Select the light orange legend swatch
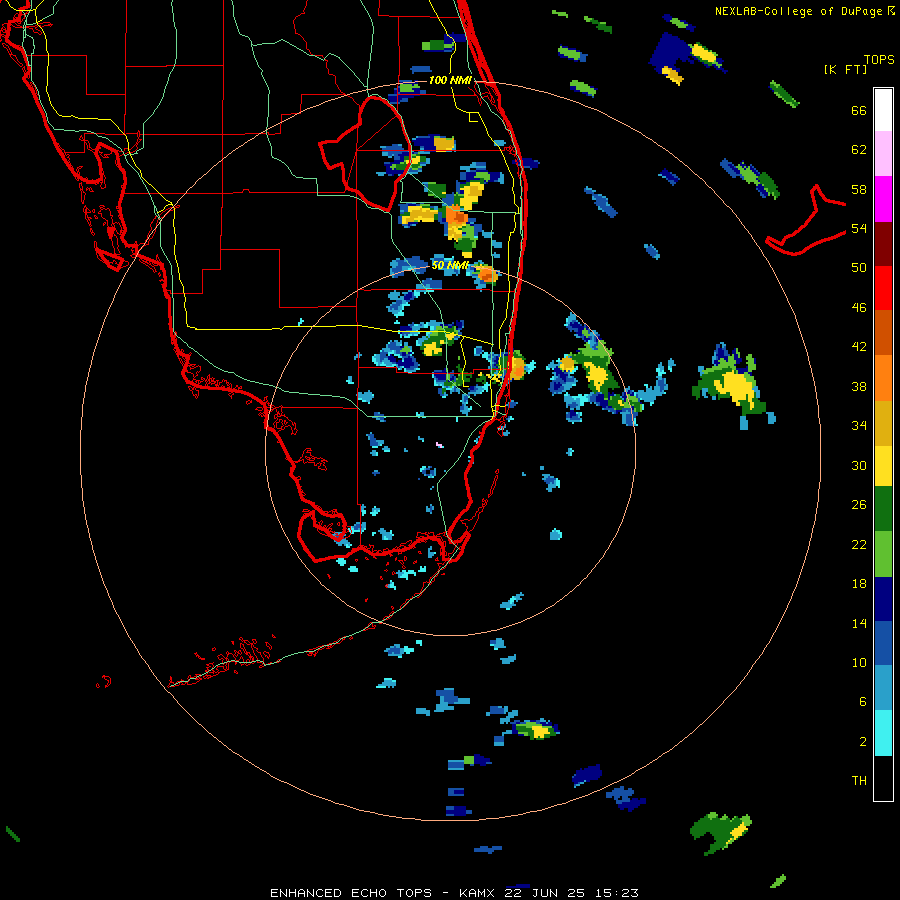900x900 pixels. pos(883,377)
